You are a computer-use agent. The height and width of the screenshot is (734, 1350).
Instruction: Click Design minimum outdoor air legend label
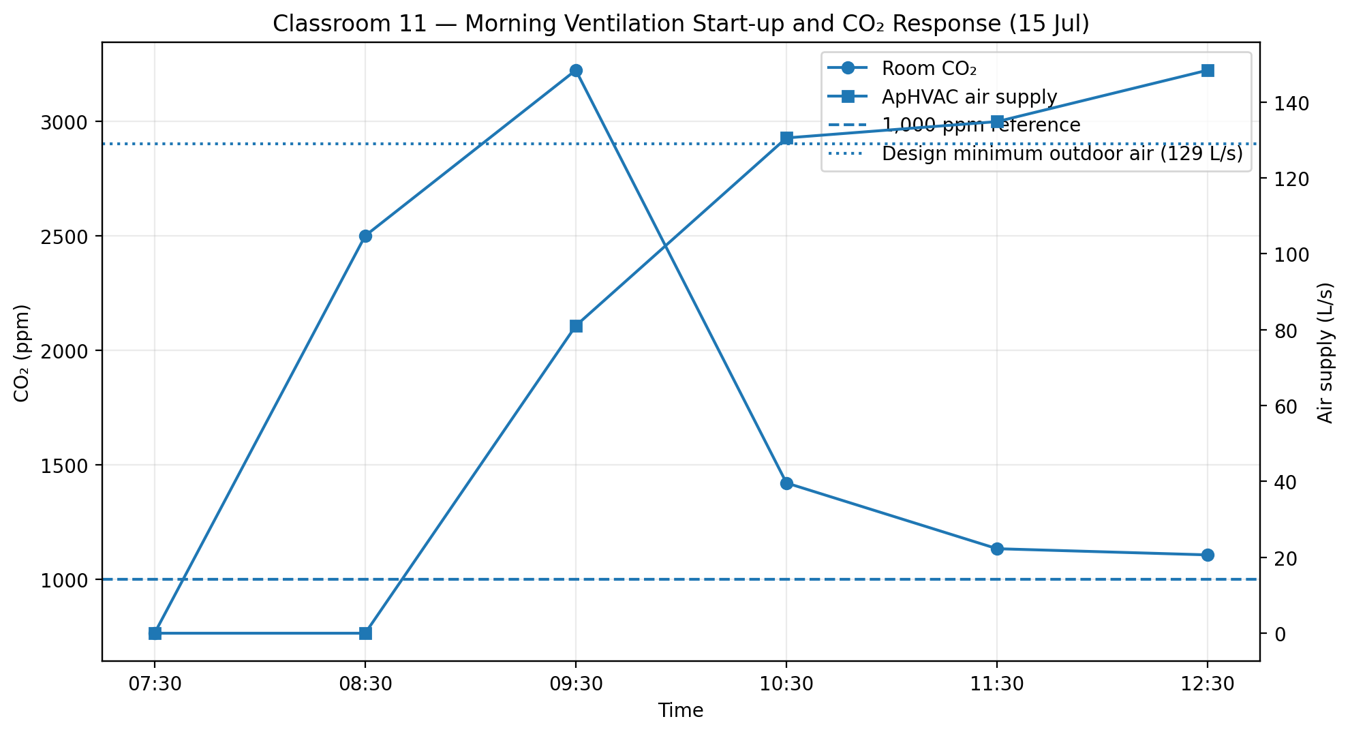tap(1062, 154)
